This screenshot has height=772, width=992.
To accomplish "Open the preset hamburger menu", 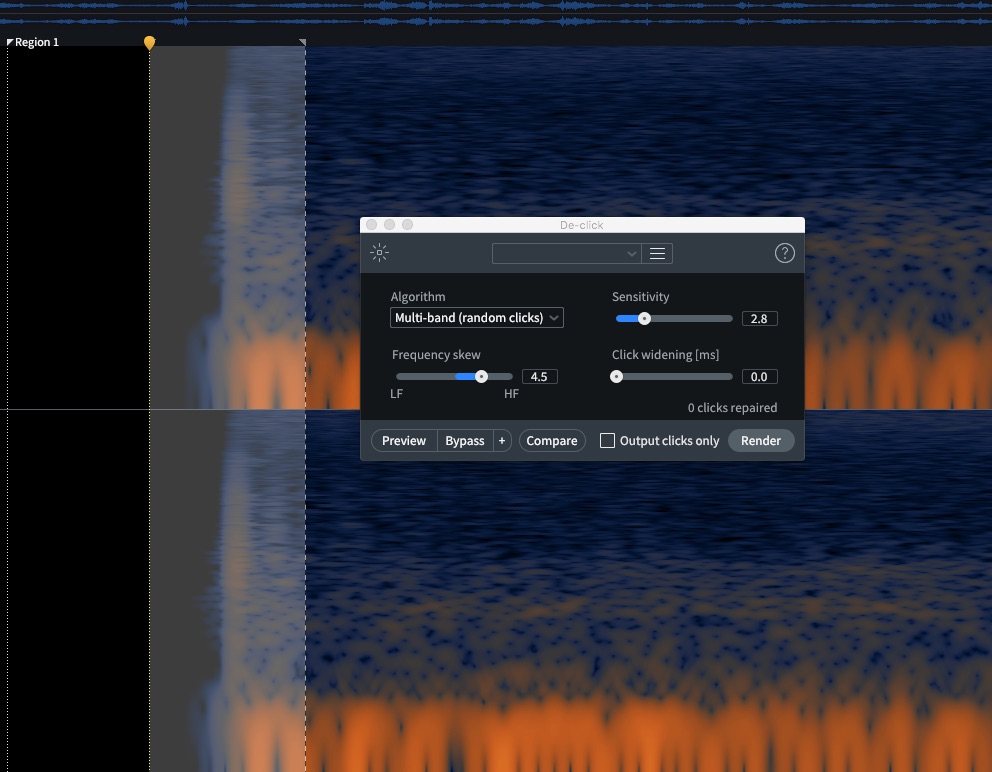I will coord(657,254).
